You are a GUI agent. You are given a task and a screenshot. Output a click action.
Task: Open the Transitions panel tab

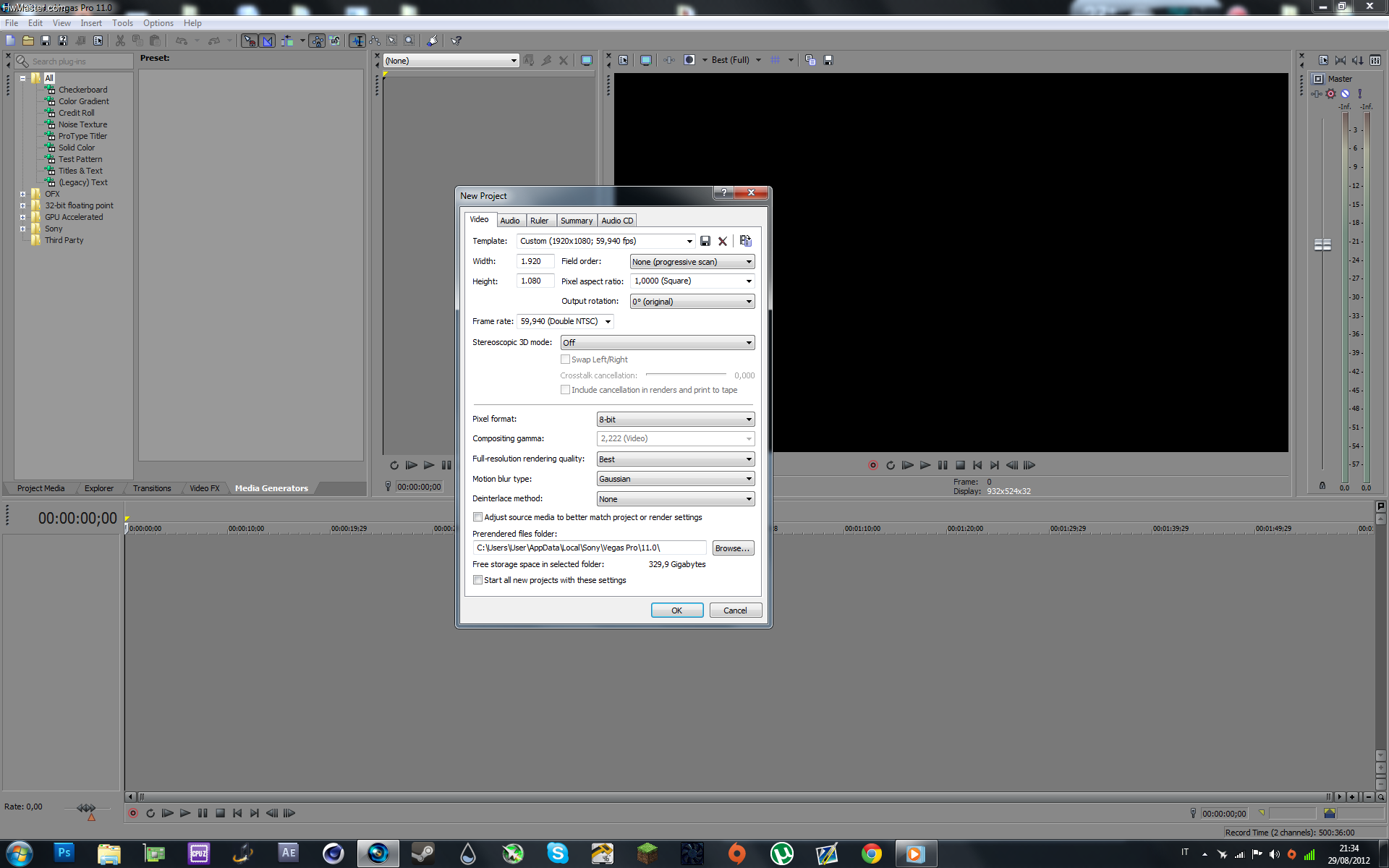(152, 488)
